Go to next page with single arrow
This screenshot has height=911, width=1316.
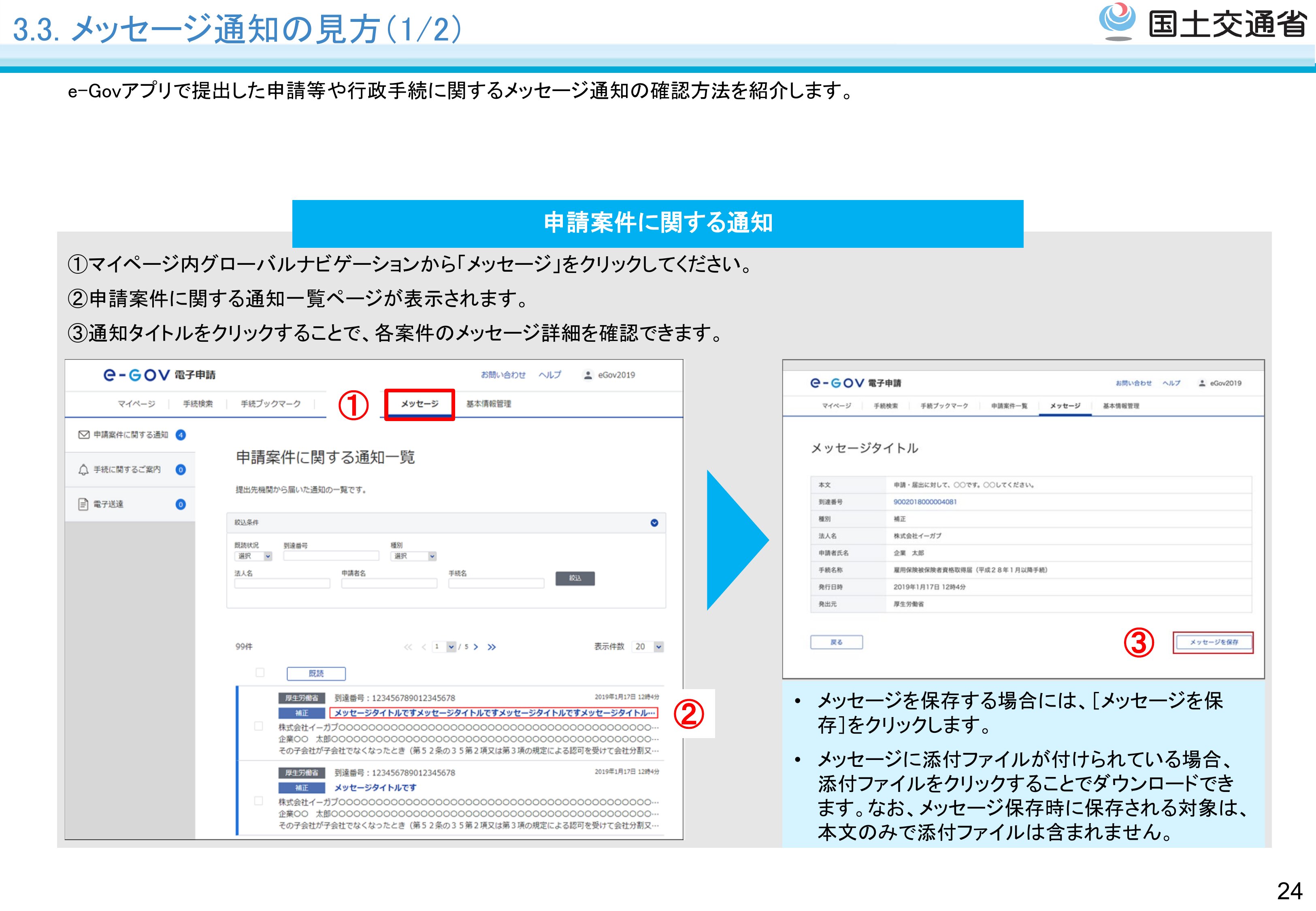click(x=476, y=647)
